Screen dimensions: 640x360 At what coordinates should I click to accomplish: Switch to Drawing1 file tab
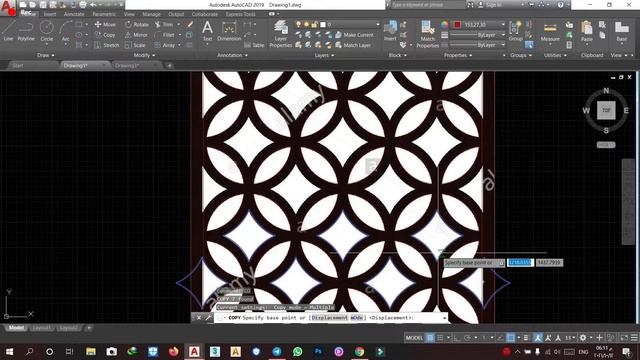point(76,65)
